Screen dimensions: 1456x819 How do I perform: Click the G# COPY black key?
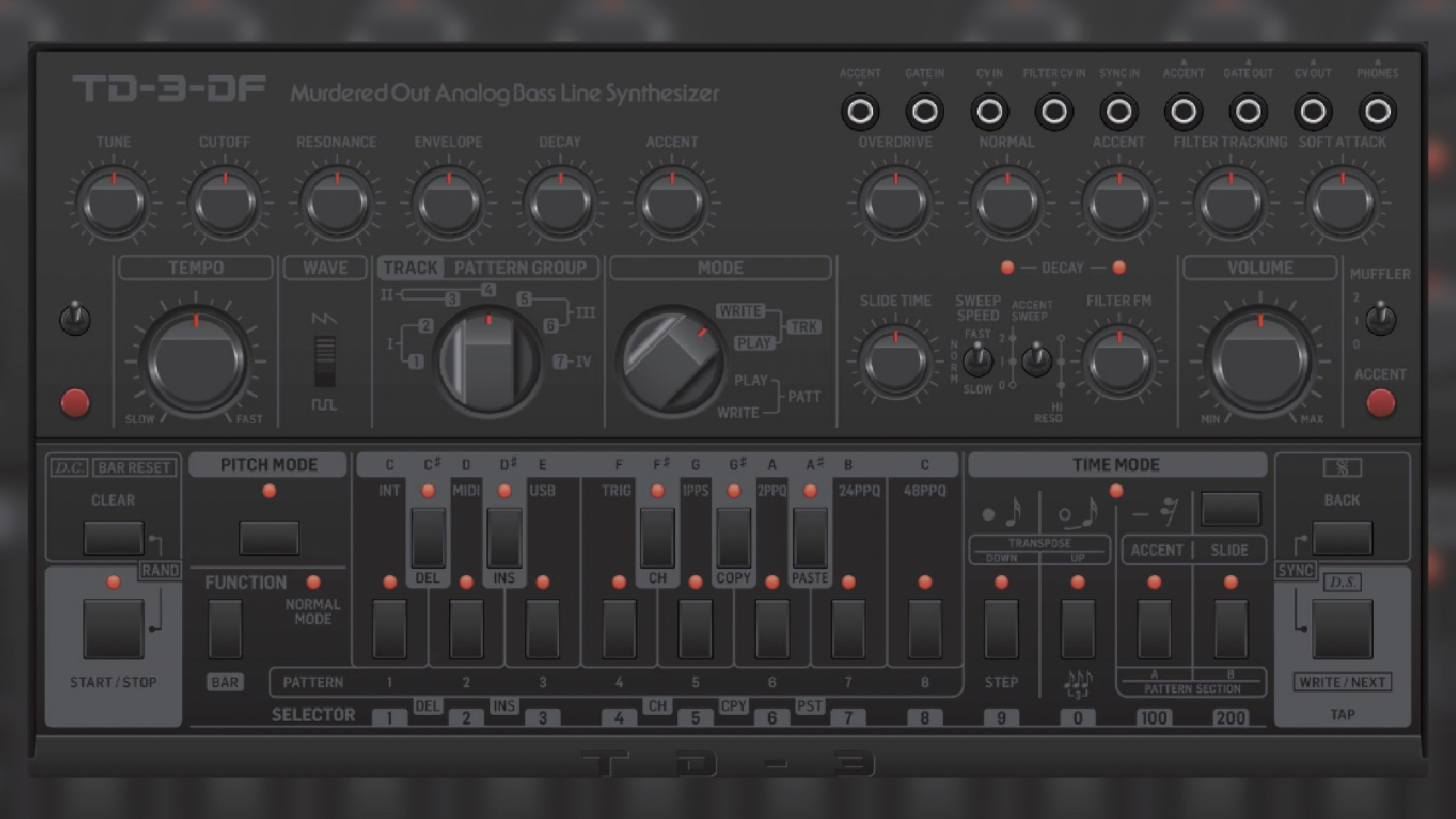pyautogui.click(x=734, y=538)
